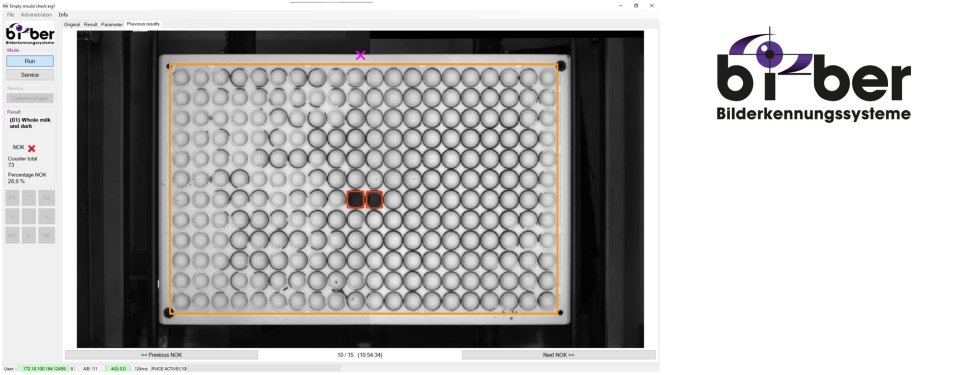This screenshot has width=960, height=375.
Task: Click the up arrow keypad button
Action: [x=29, y=198]
